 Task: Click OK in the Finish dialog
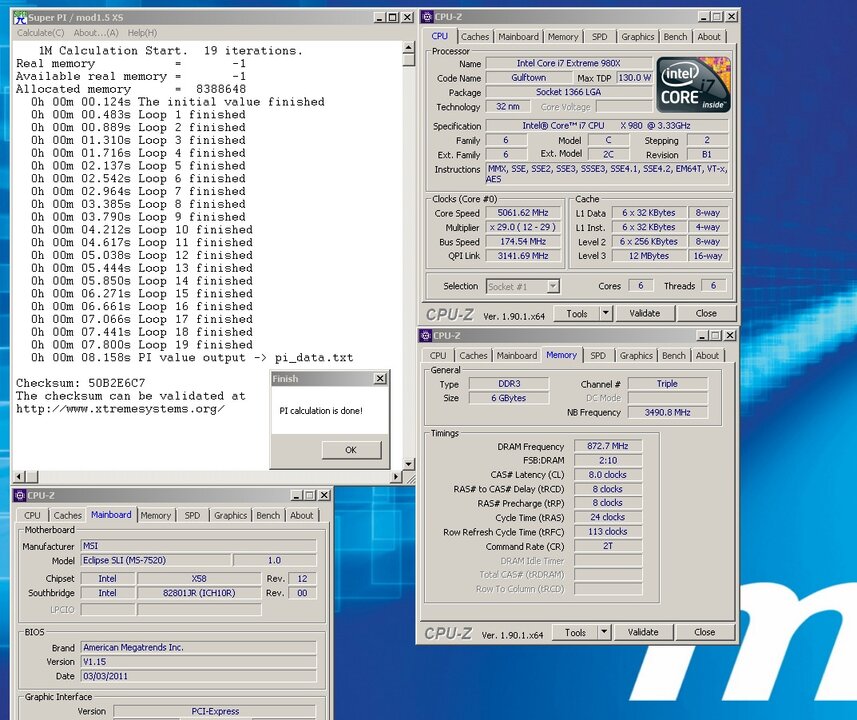tap(351, 450)
